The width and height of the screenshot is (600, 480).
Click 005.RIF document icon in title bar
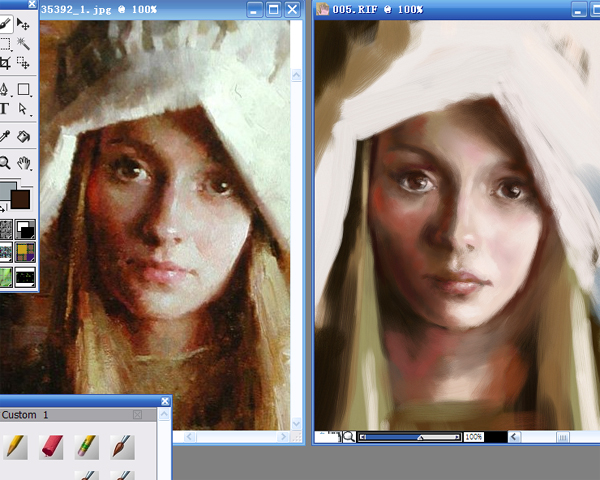tap(322, 9)
